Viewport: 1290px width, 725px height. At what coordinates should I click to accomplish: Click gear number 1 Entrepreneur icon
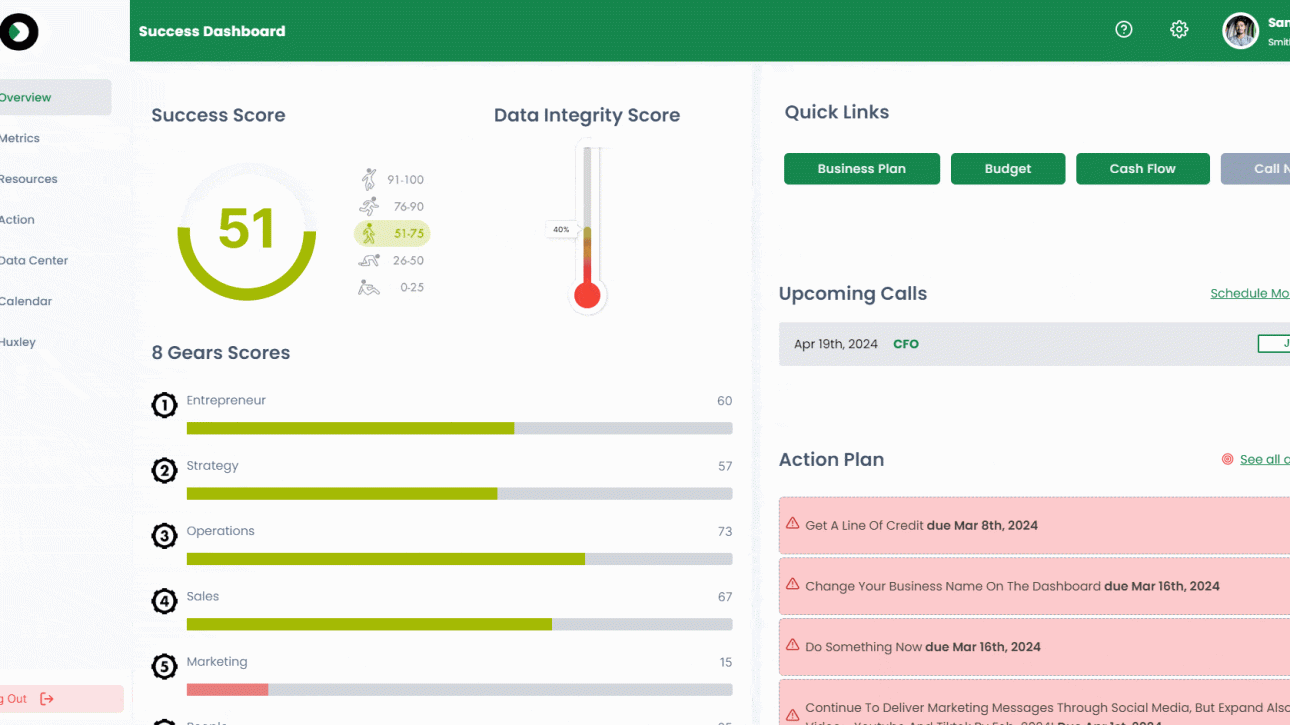pos(164,405)
